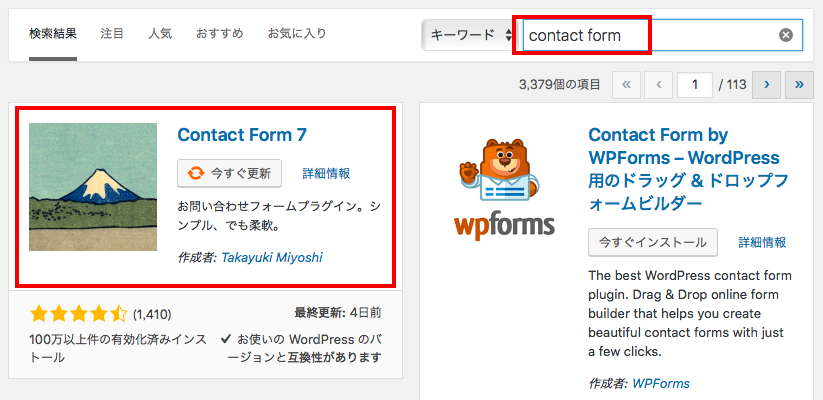Click the Contact Form 7 Mount Fuji icon

(93, 187)
